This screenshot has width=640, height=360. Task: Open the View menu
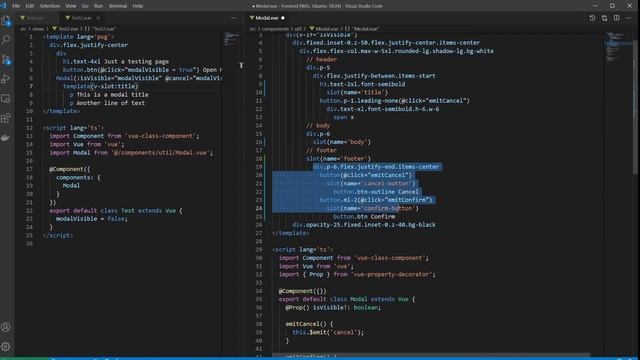pyautogui.click(x=71, y=6)
